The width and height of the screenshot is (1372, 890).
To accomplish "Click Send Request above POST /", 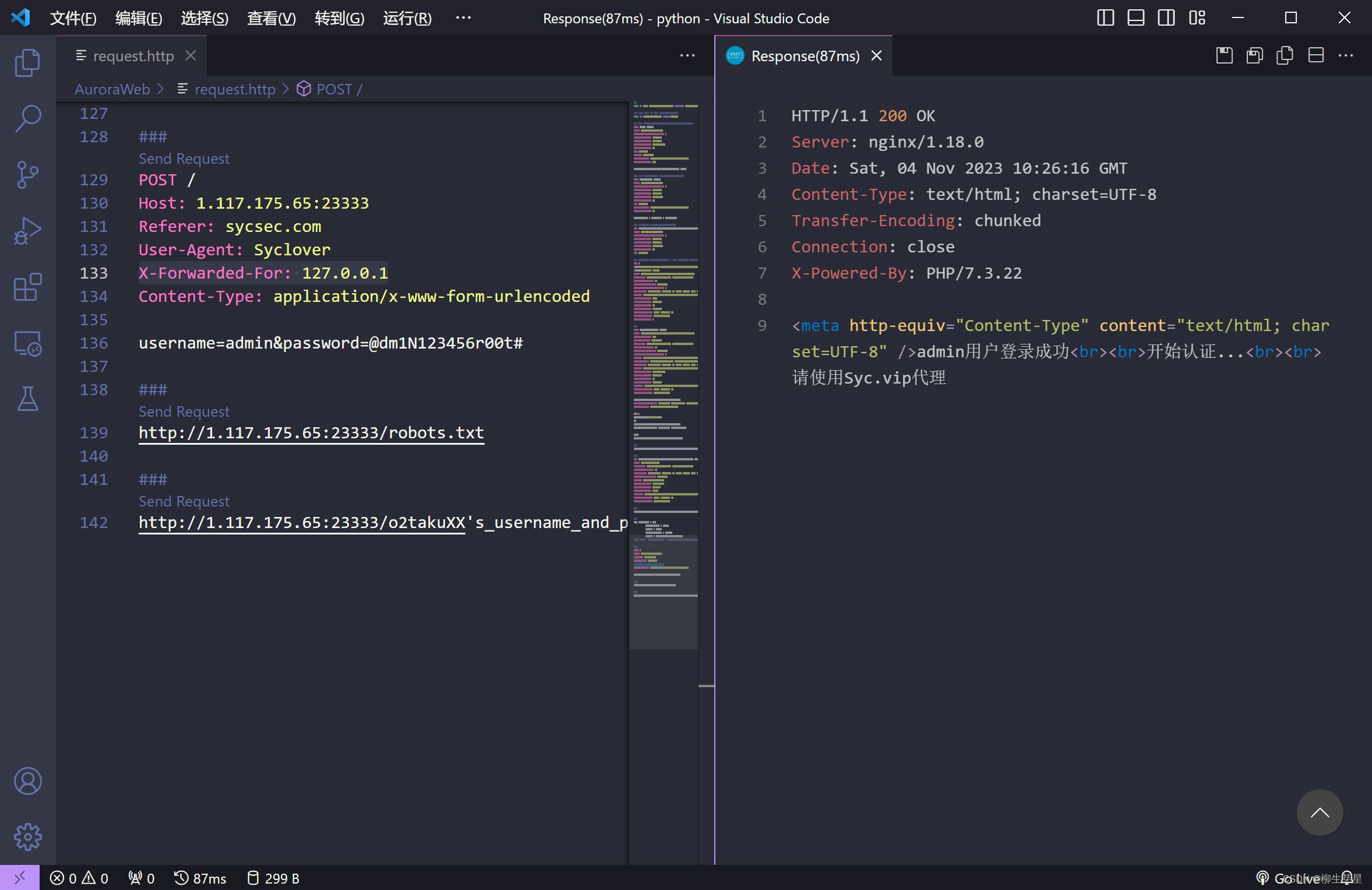I will (184, 159).
